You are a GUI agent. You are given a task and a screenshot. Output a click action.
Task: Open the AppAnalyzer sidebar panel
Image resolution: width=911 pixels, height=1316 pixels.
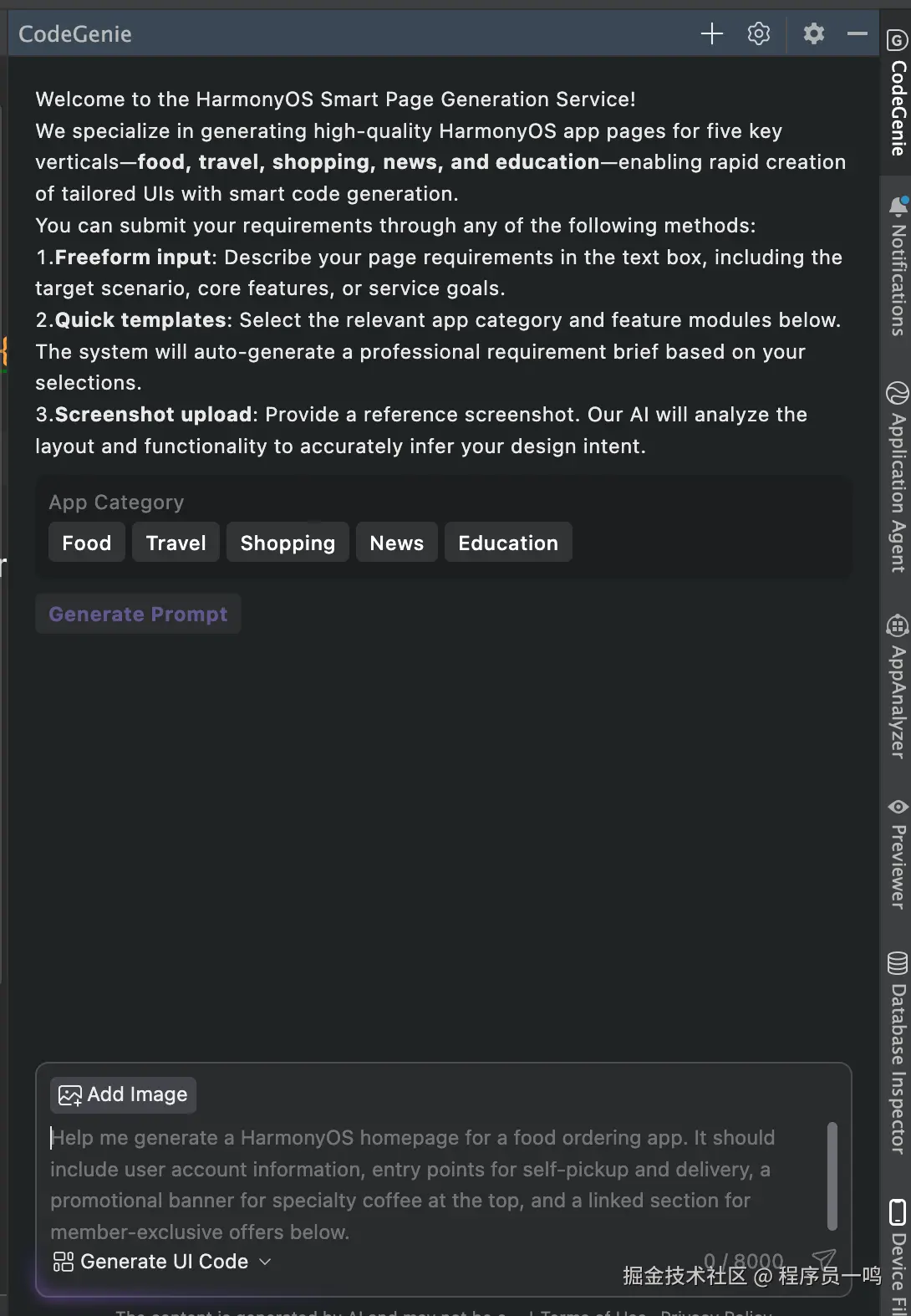[898, 687]
